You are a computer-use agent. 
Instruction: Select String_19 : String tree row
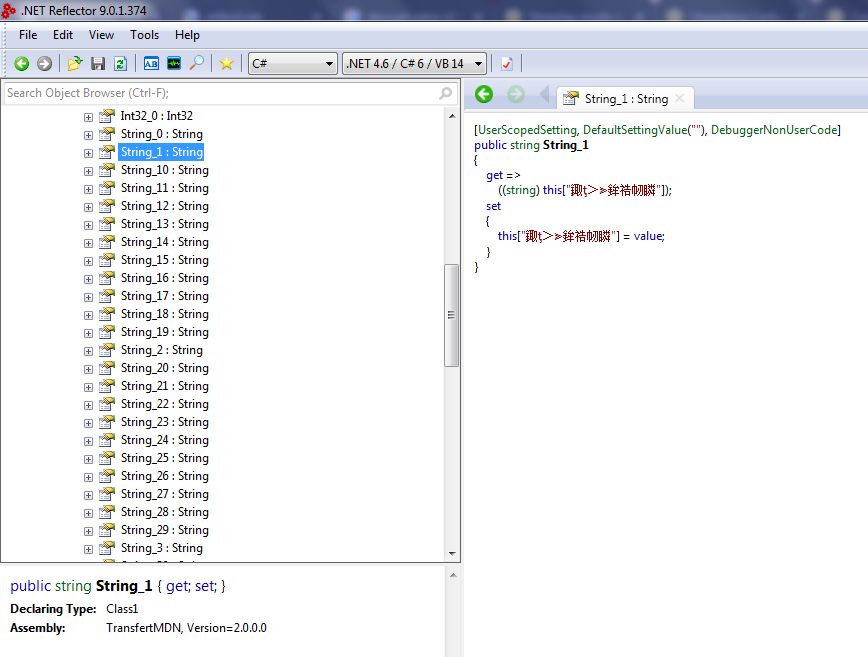165,332
